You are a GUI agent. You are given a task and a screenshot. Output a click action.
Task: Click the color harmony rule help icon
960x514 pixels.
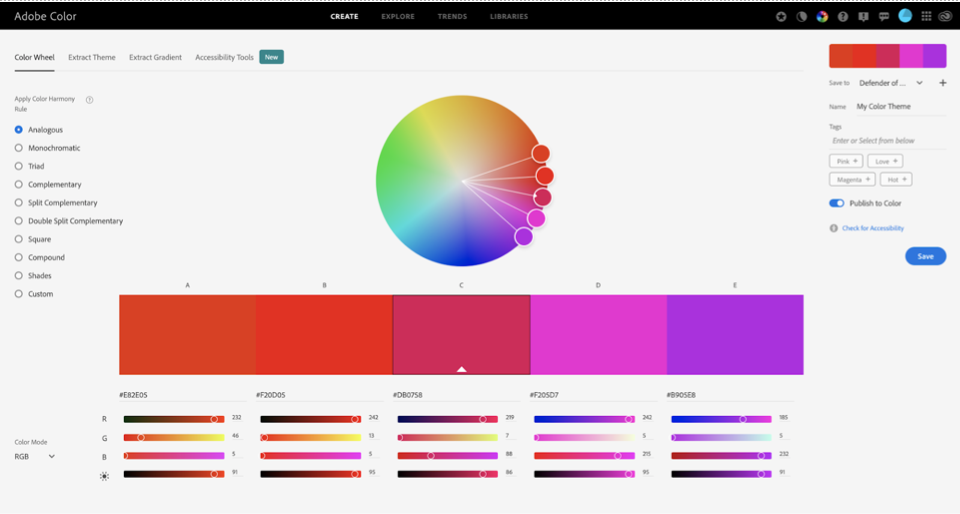click(x=89, y=100)
